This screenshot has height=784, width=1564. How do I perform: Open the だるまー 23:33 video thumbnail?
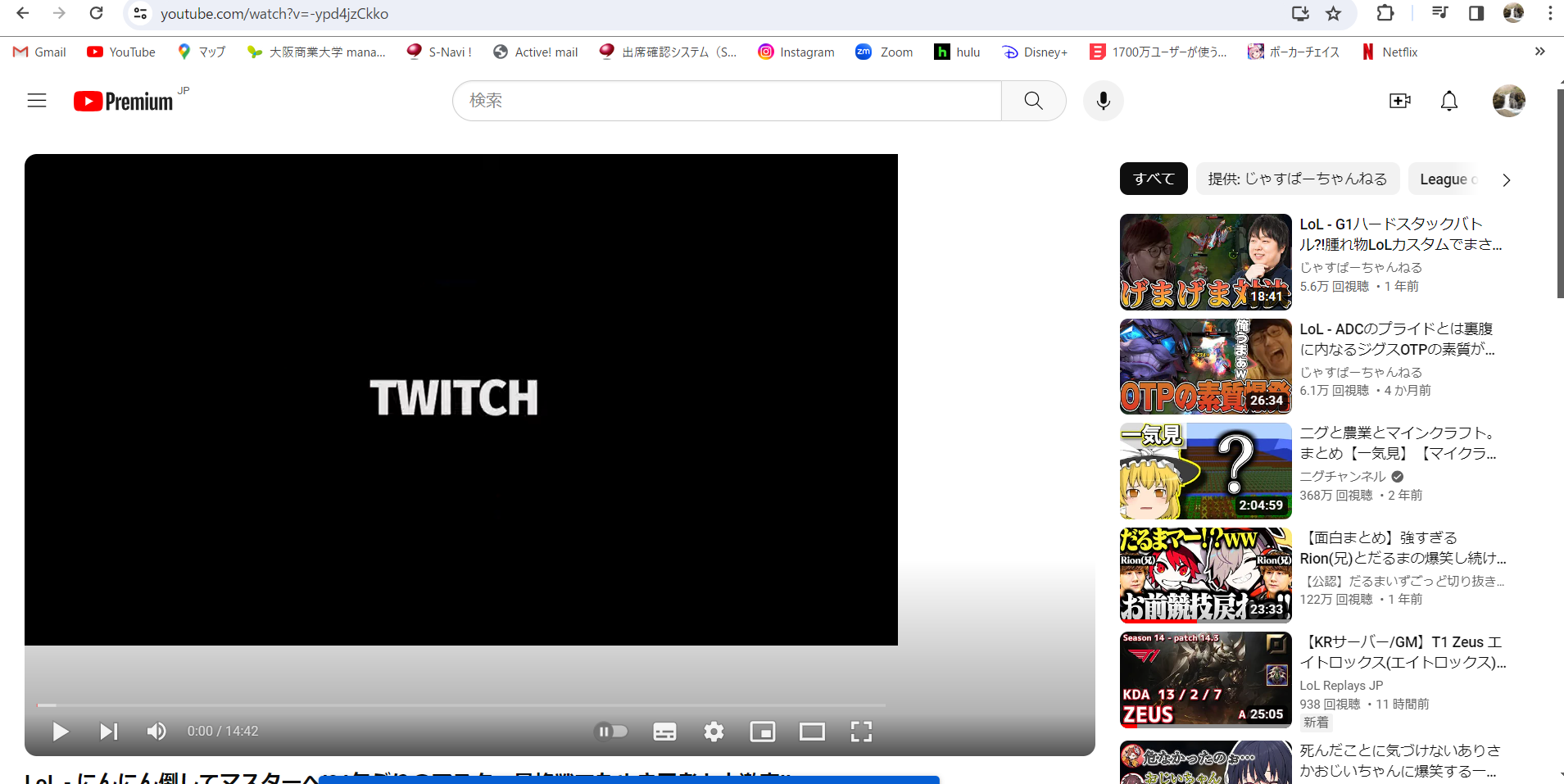click(x=1205, y=575)
